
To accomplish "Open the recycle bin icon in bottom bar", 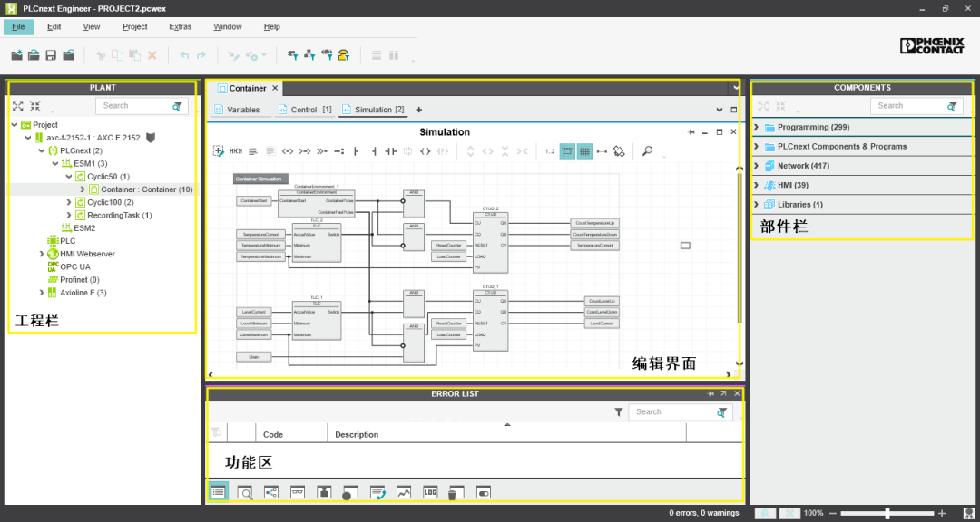I will pos(456,493).
